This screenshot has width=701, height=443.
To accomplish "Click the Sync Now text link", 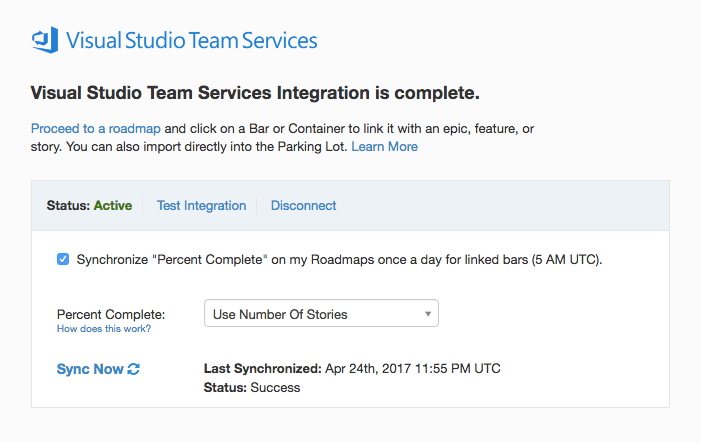I will [90, 369].
